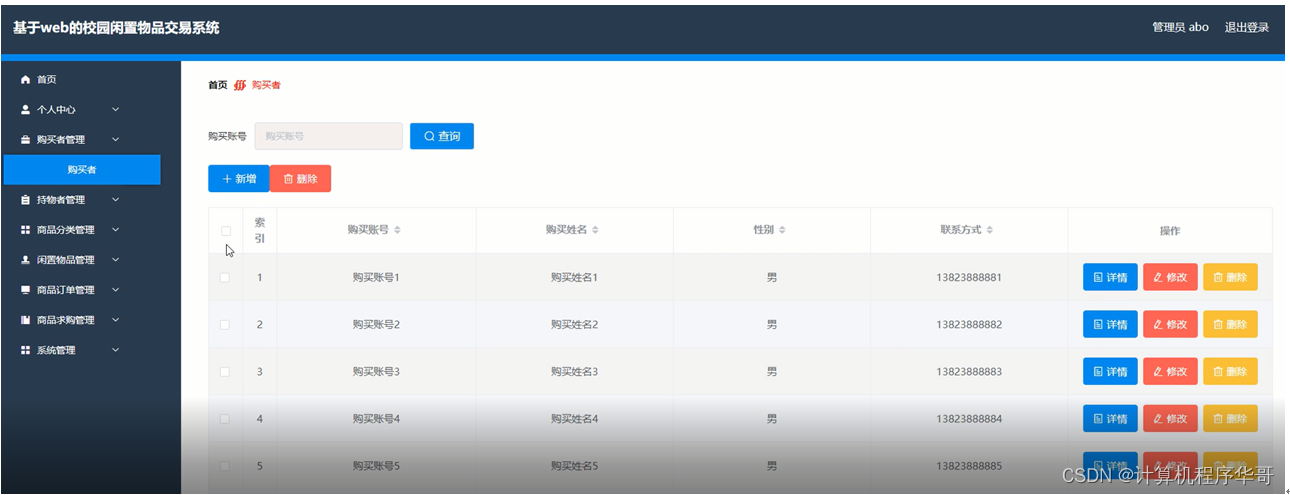This screenshot has width=1290, height=495.
Task: Click 退出登录 in the header
Action: (1247, 28)
